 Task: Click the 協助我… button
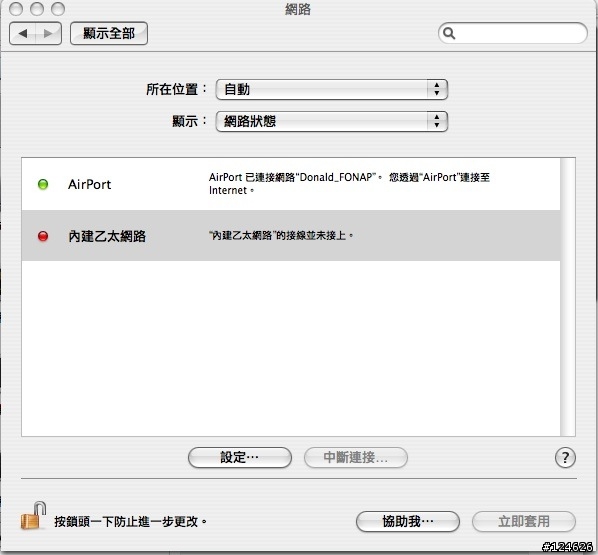click(x=408, y=521)
